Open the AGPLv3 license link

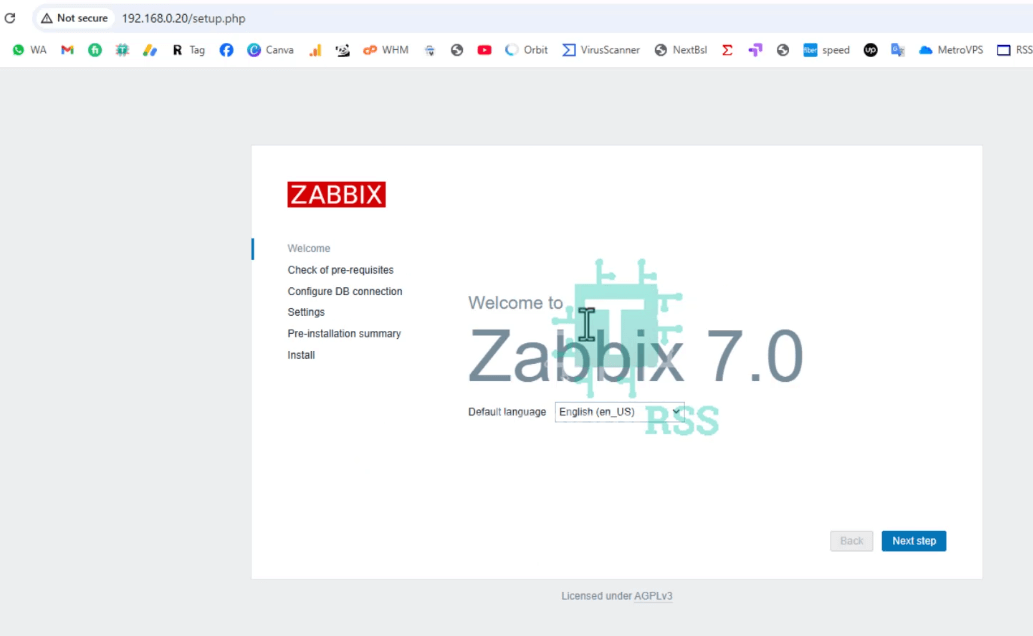coord(653,596)
